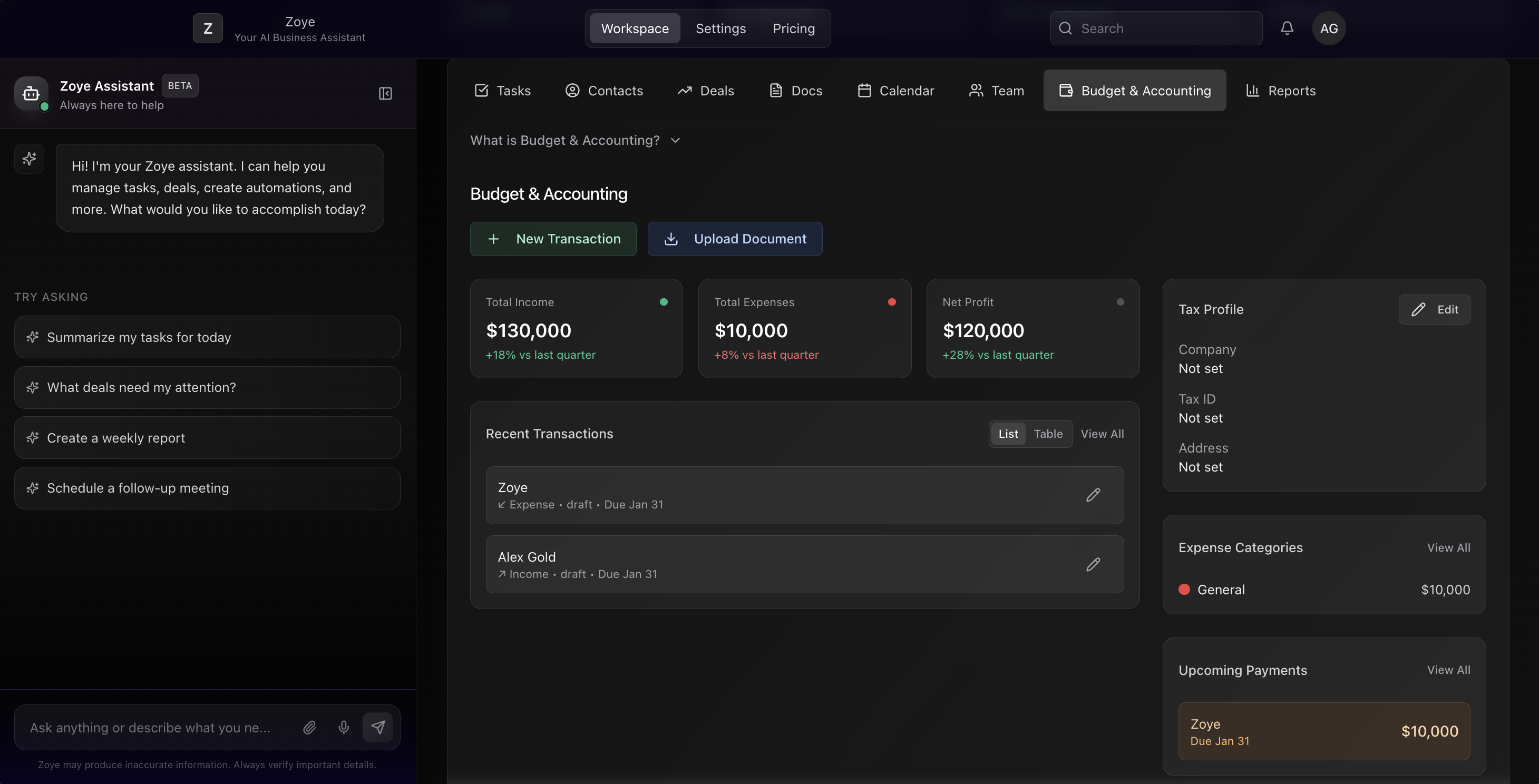This screenshot has width=1539, height=784.
Task: Attach a file in the chat input
Action: [x=309, y=727]
